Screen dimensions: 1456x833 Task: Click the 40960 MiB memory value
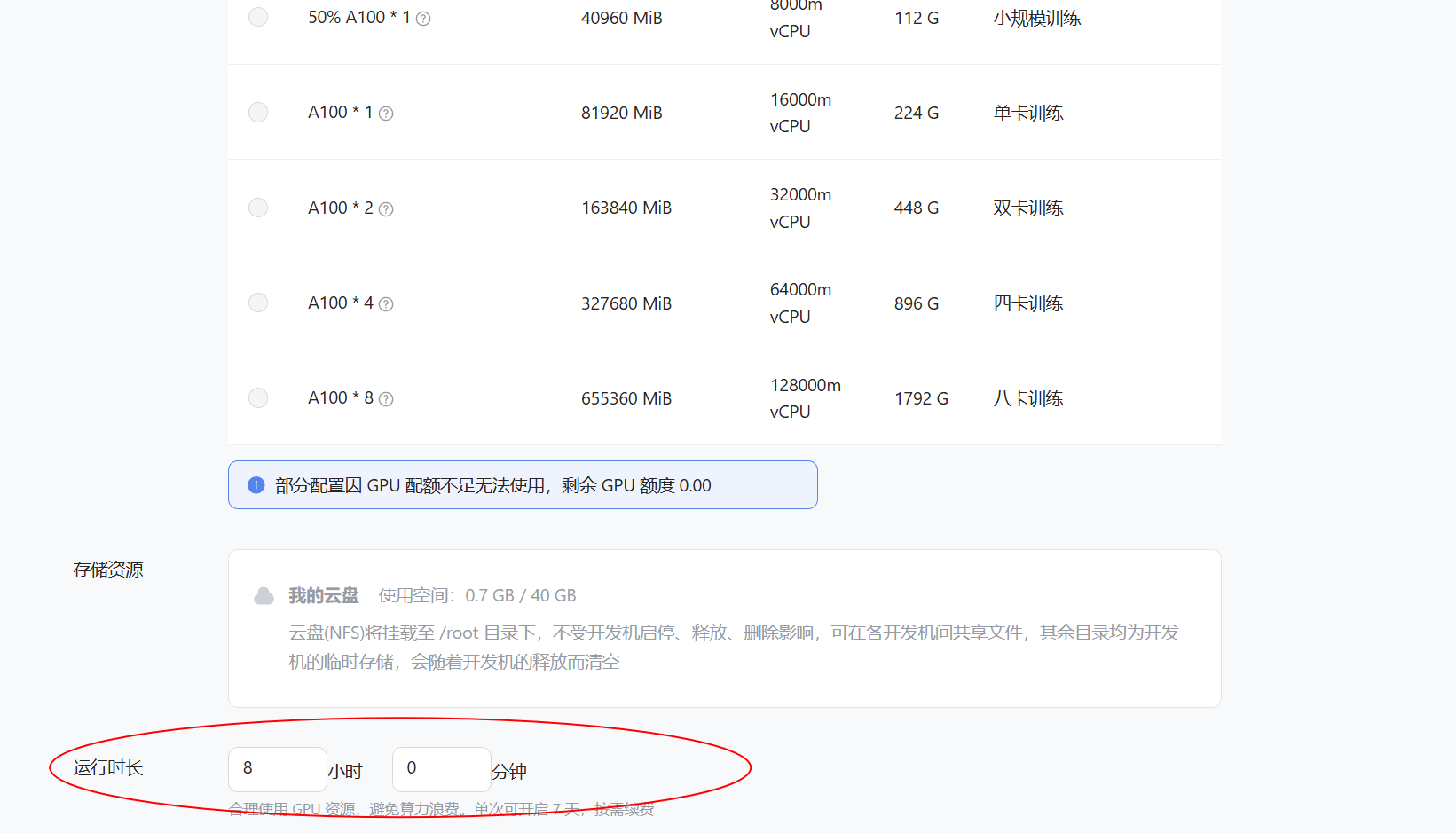point(622,18)
